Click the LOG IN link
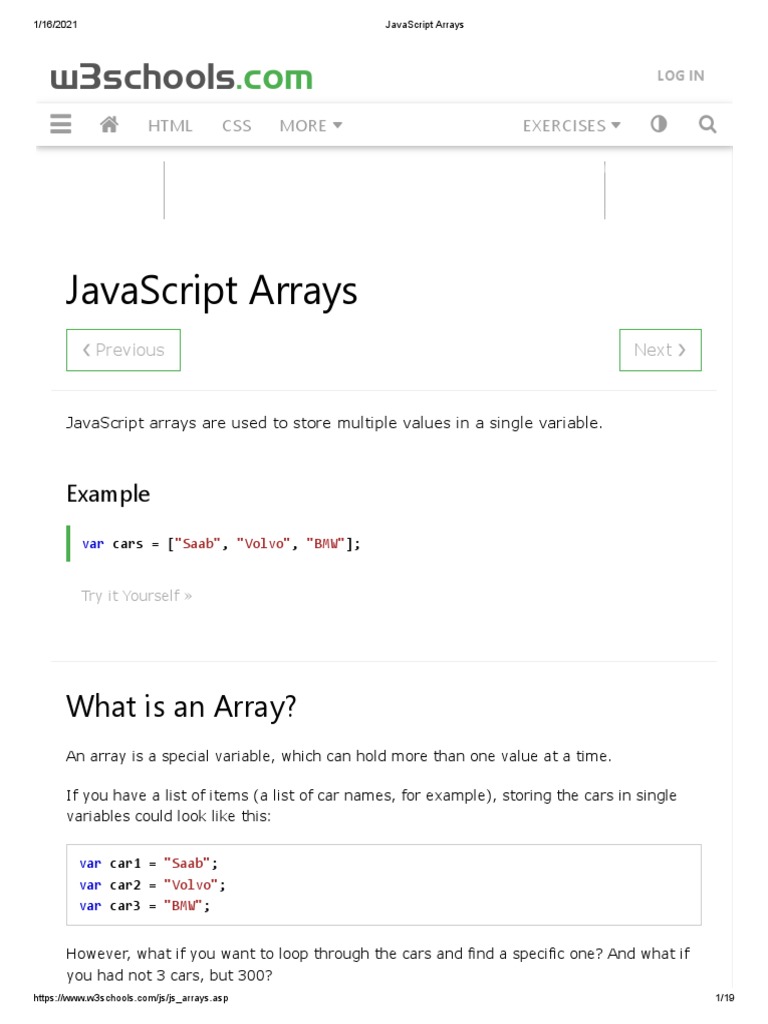Viewport: 768px width, 1024px height. pyautogui.click(x=680, y=76)
